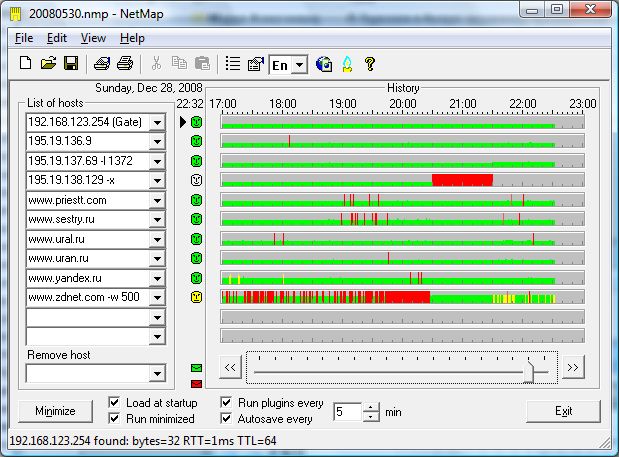Screen dimensions: 619x457
Task: Click the minutes interval input field
Action: tap(348, 412)
